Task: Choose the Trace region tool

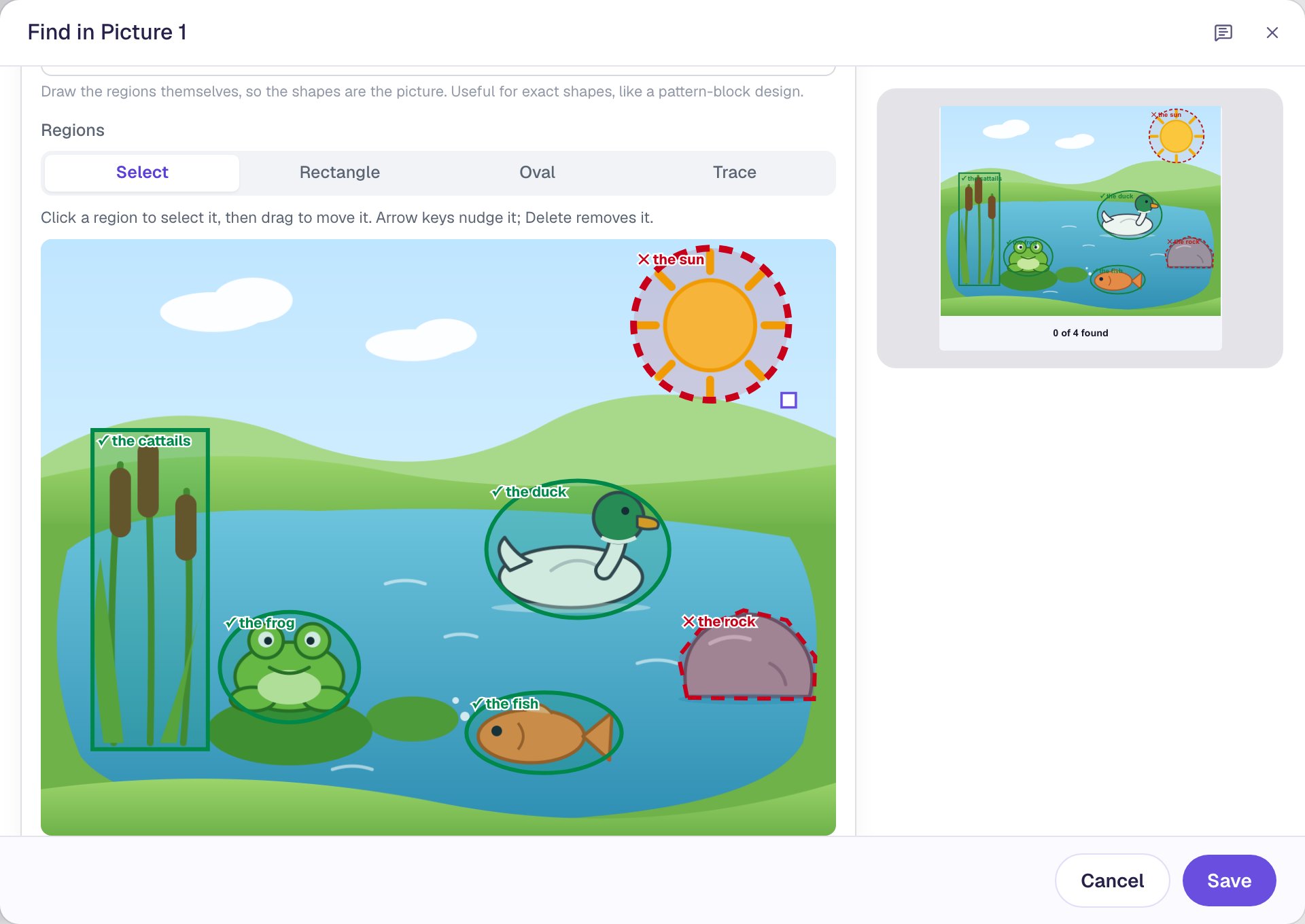Action: click(x=734, y=173)
